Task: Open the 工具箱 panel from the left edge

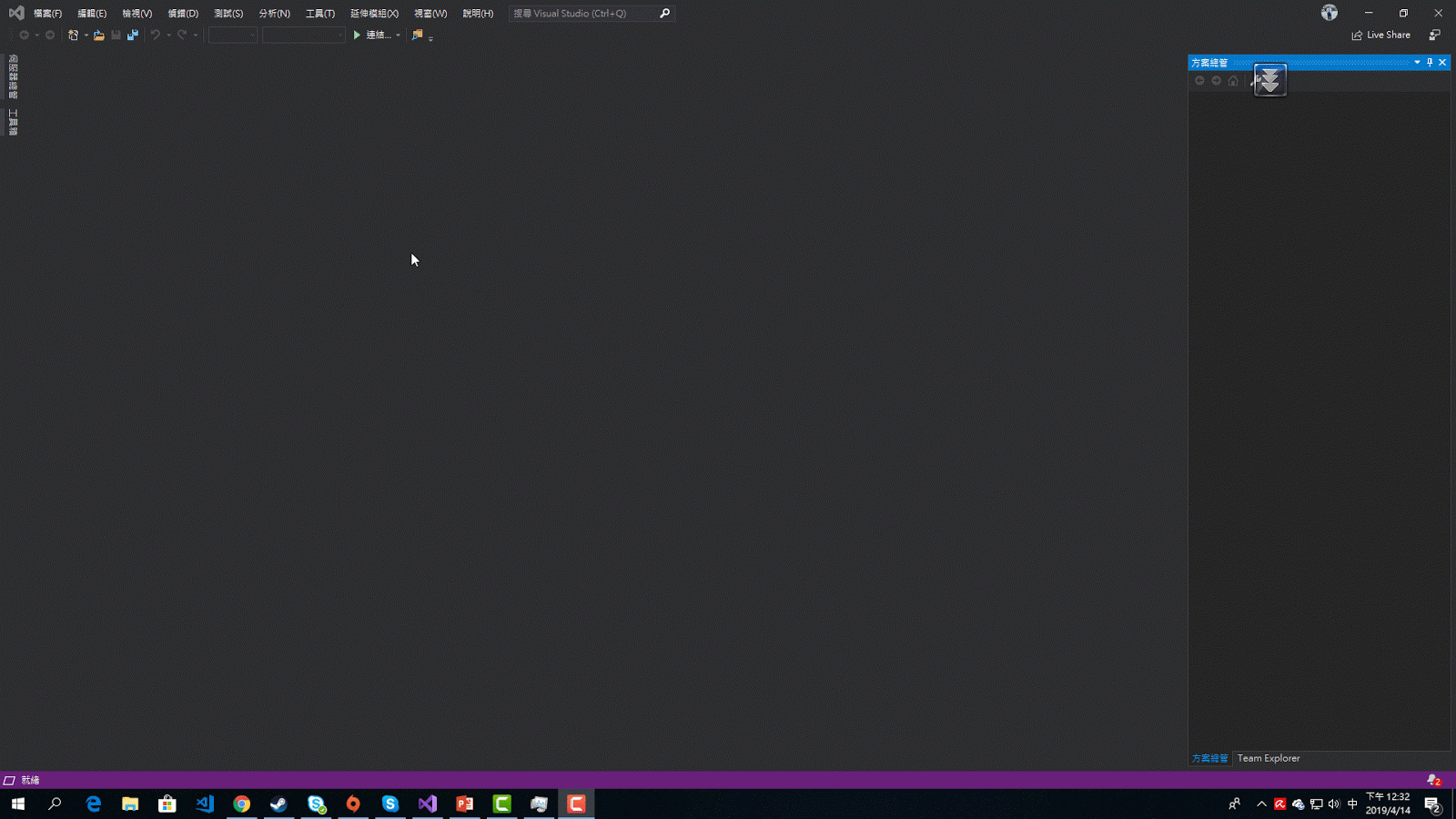Action: 15,122
